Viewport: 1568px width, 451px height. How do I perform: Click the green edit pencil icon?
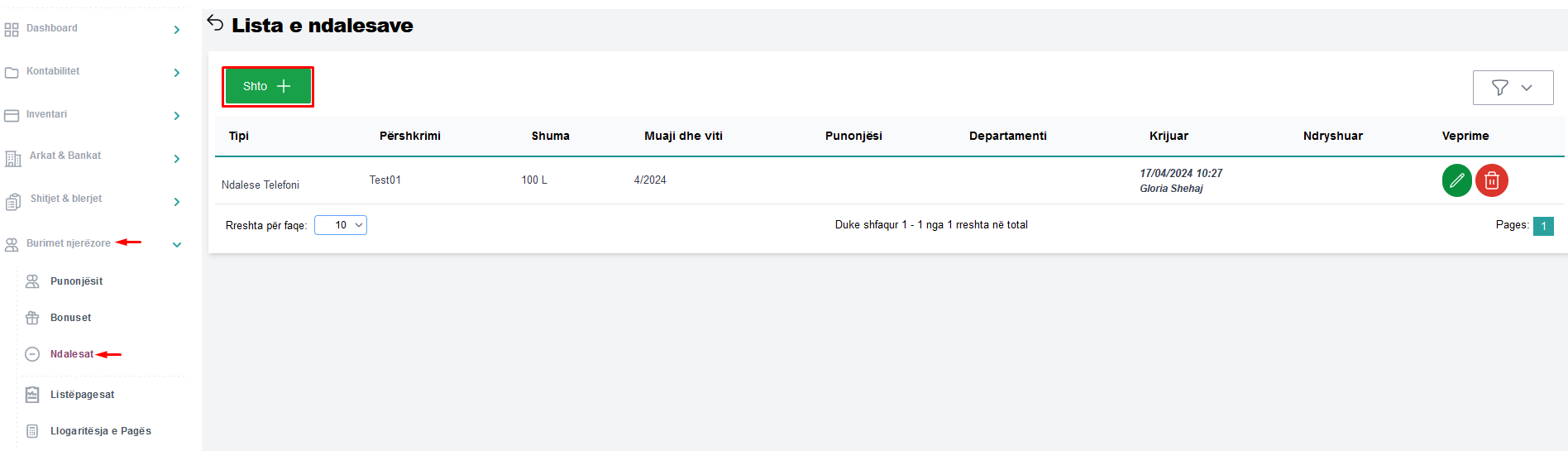pos(1456,180)
